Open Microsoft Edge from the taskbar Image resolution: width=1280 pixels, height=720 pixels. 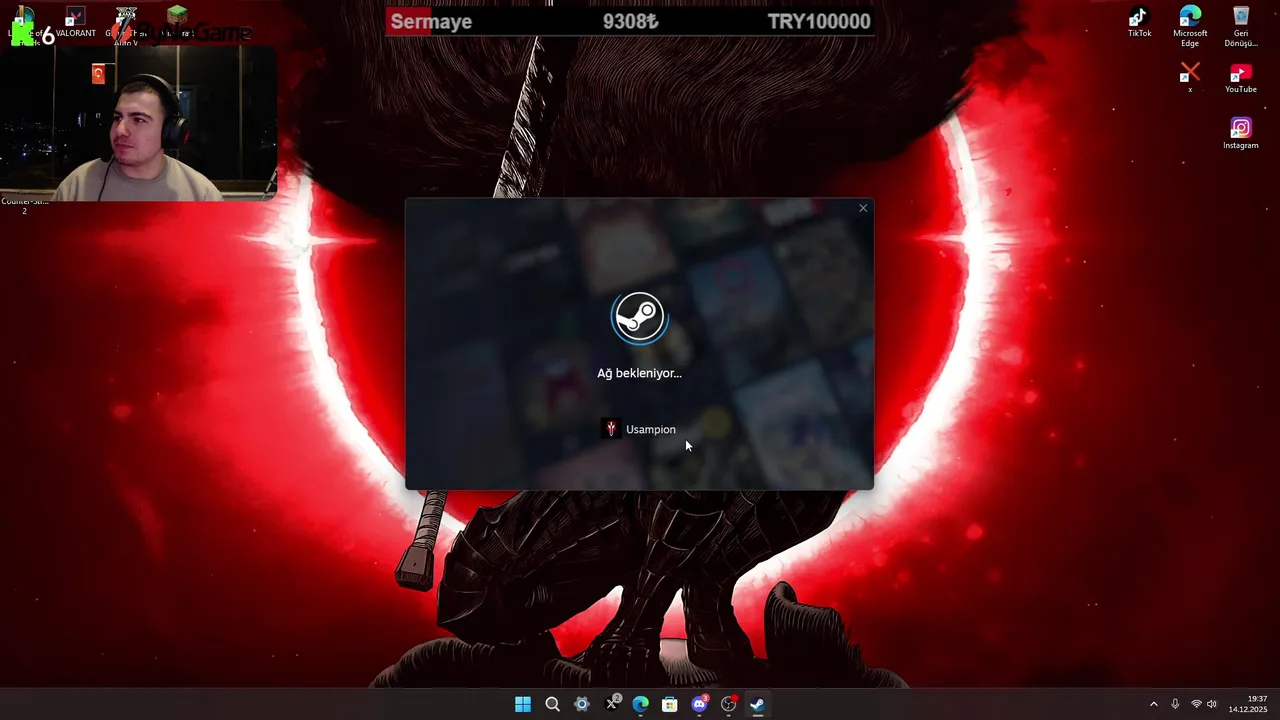click(x=641, y=704)
